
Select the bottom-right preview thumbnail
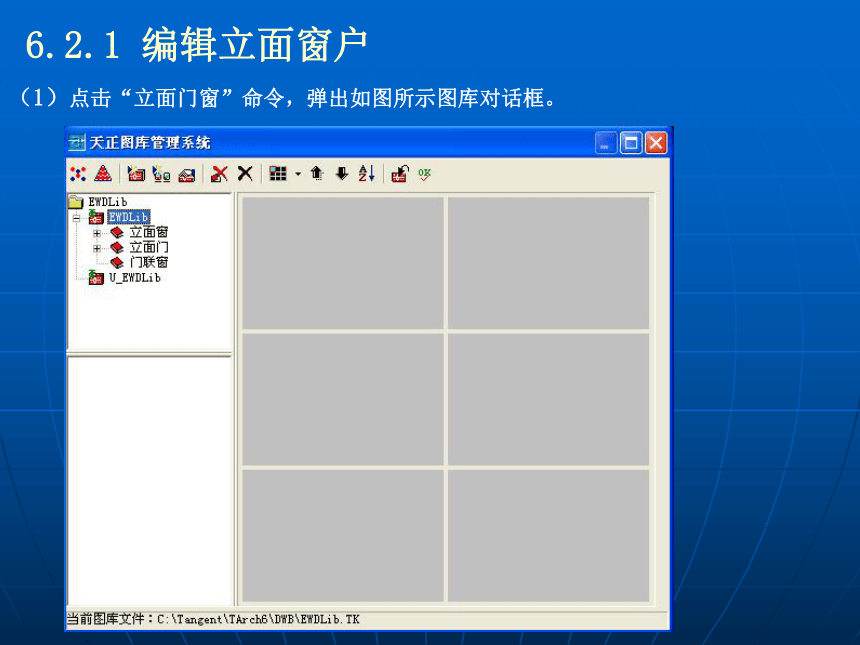point(548,536)
